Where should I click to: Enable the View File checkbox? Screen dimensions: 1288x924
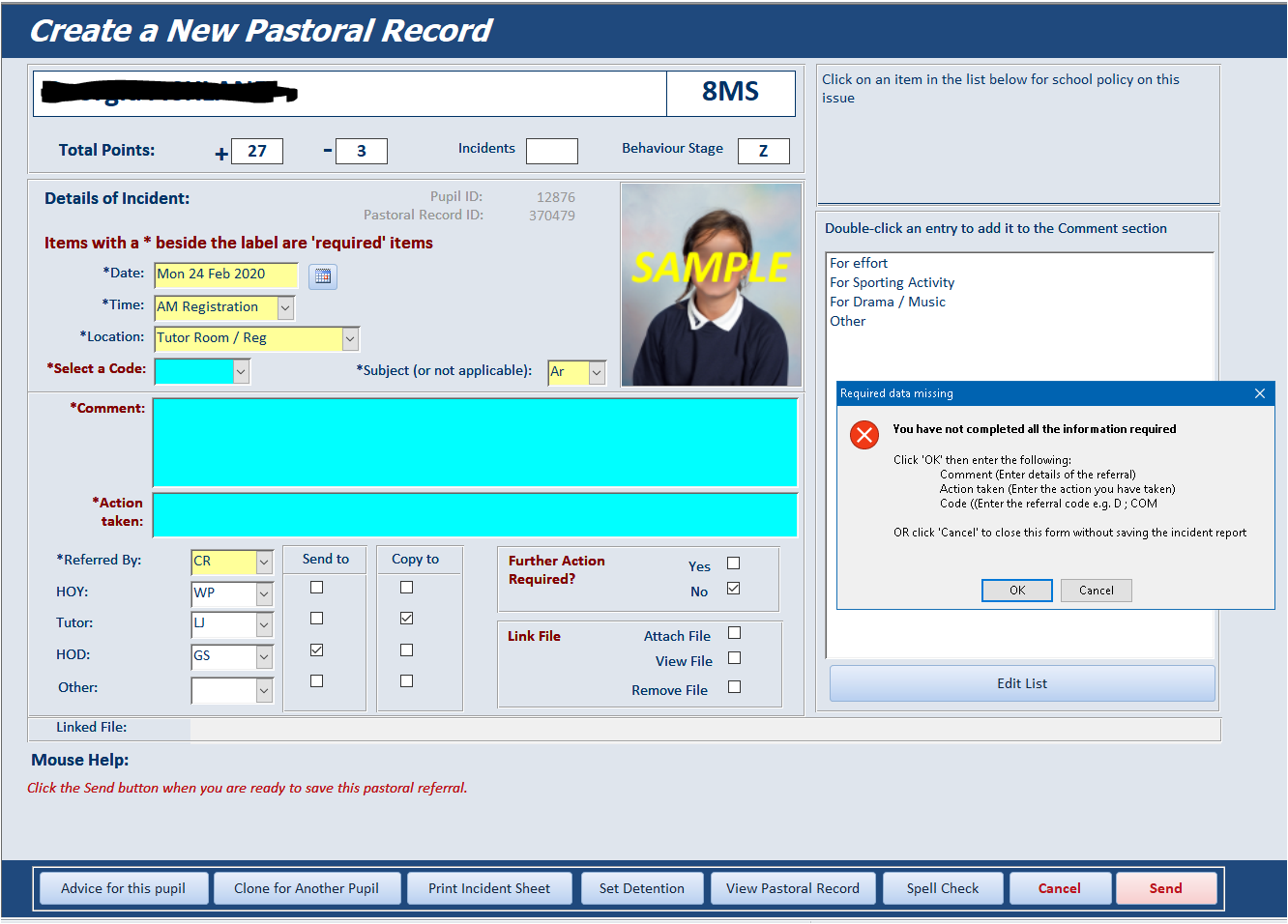[x=734, y=657]
